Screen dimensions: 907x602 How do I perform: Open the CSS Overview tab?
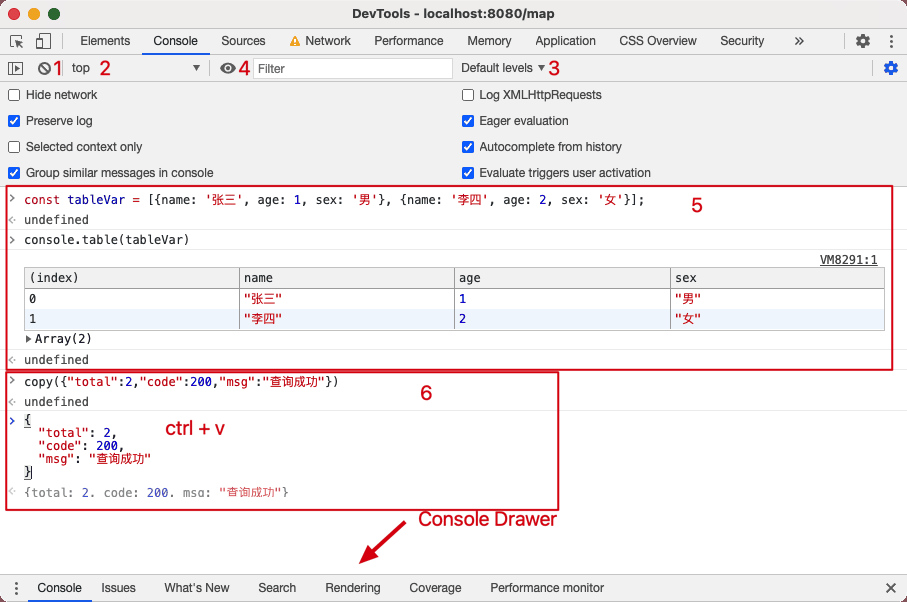pos(658,41)
